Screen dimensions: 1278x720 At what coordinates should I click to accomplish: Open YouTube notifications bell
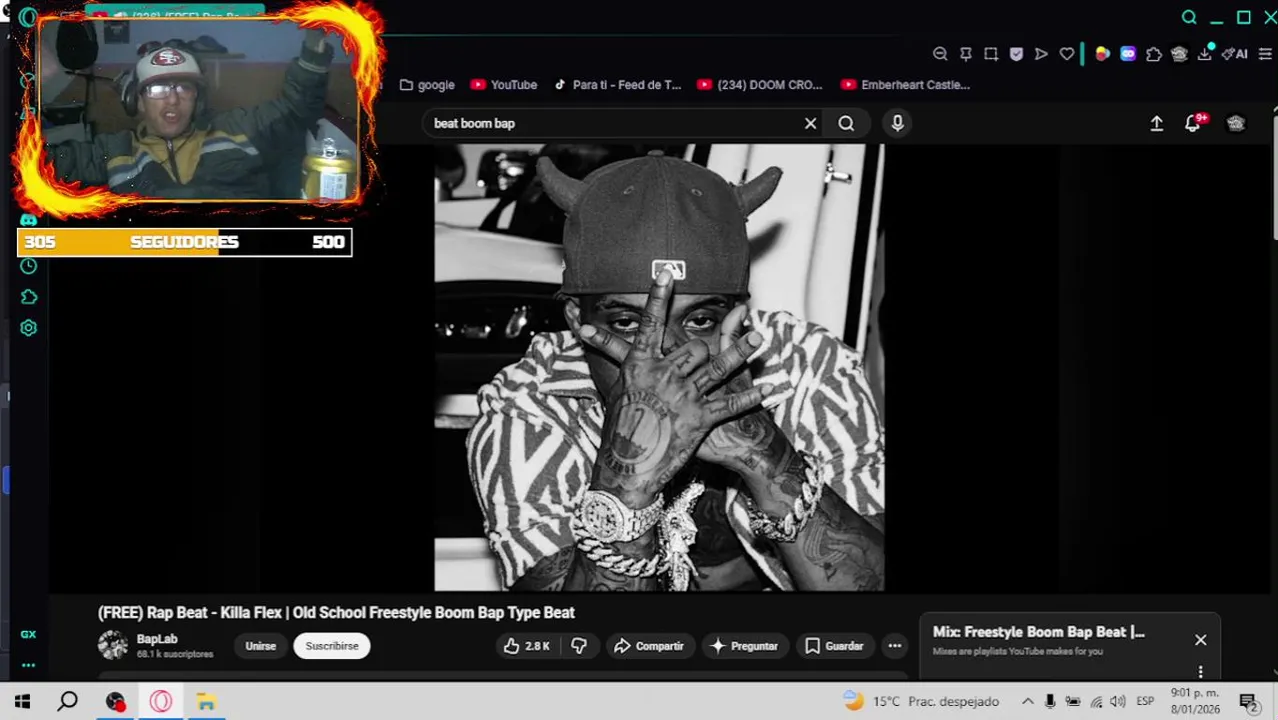tap(1193, 123)
